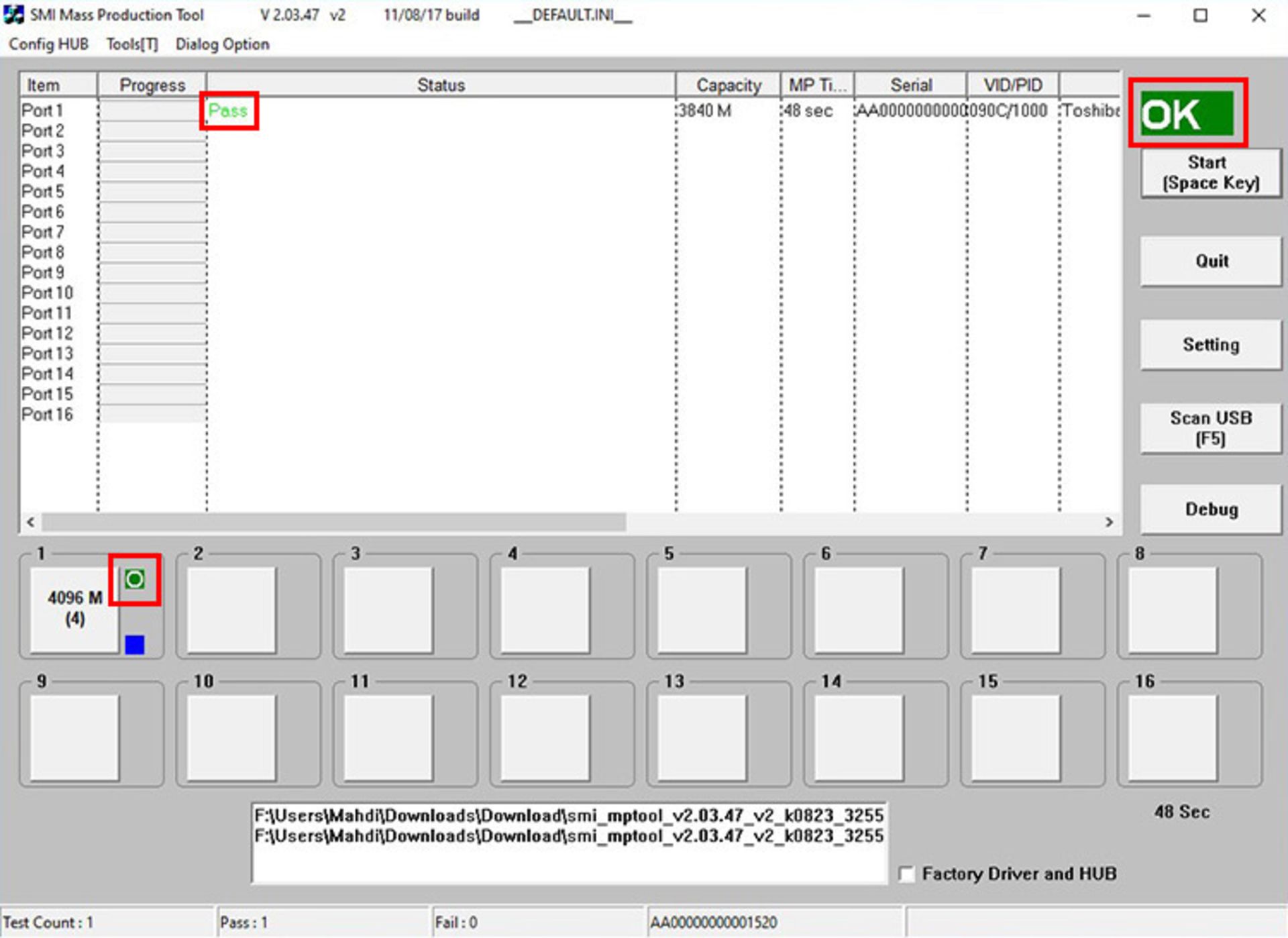Click the green OK status indicator
Image resolution: width=1288 pixels, height=938 pixels.
click(1186, 113)
